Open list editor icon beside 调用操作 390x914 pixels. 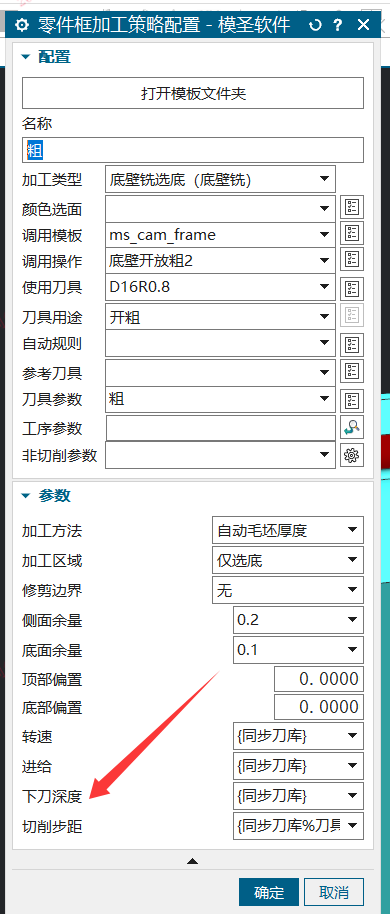[352, 260]
